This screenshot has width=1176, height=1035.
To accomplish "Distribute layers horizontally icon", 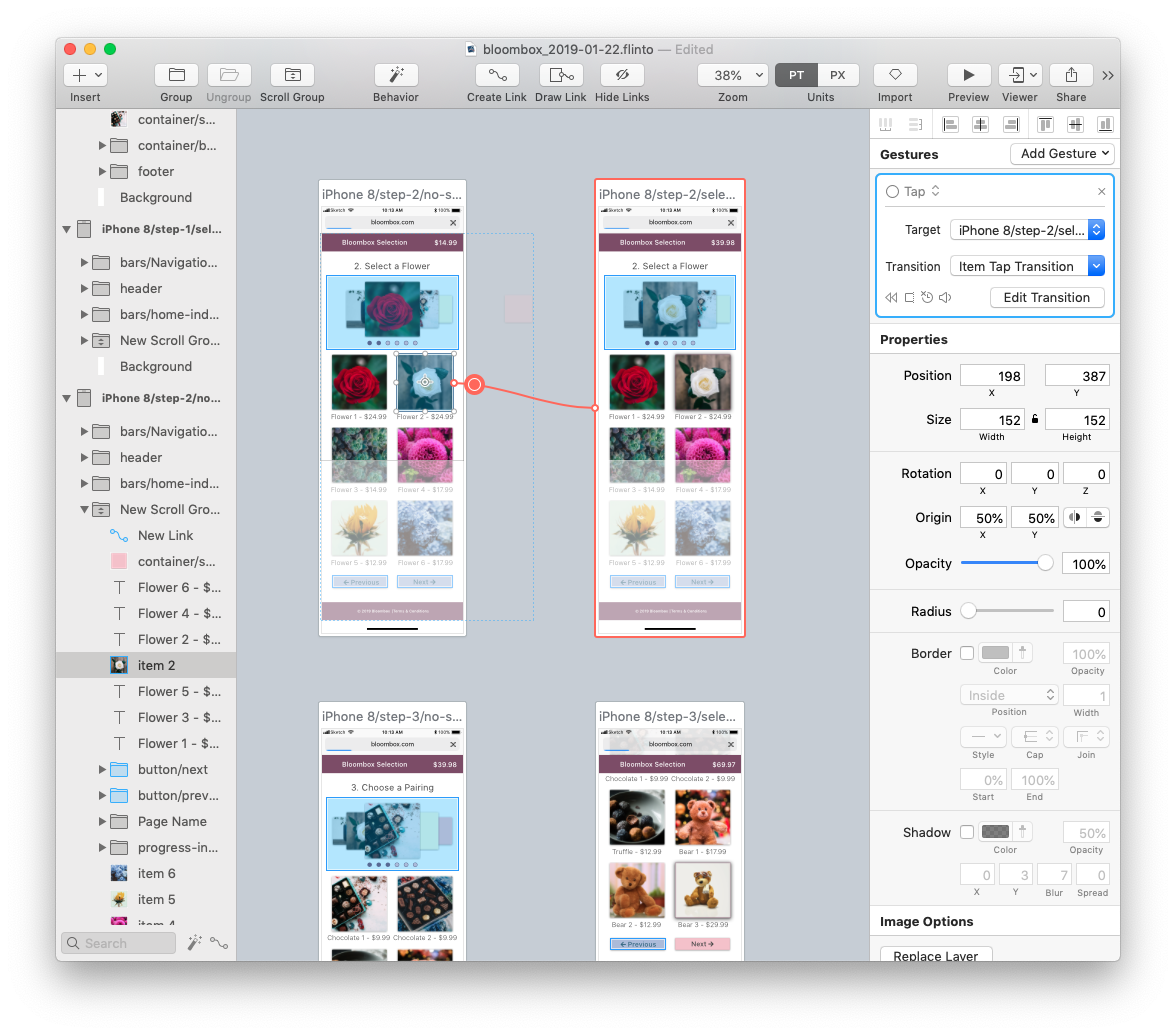I will pos(886,124).
